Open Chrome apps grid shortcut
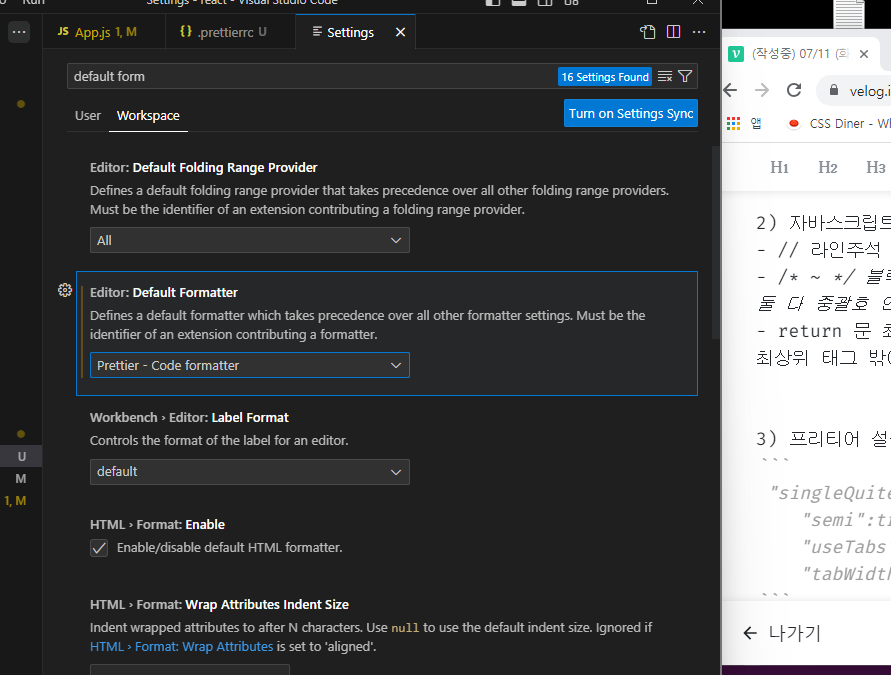 pyautogui.click(x=734, y=123)
